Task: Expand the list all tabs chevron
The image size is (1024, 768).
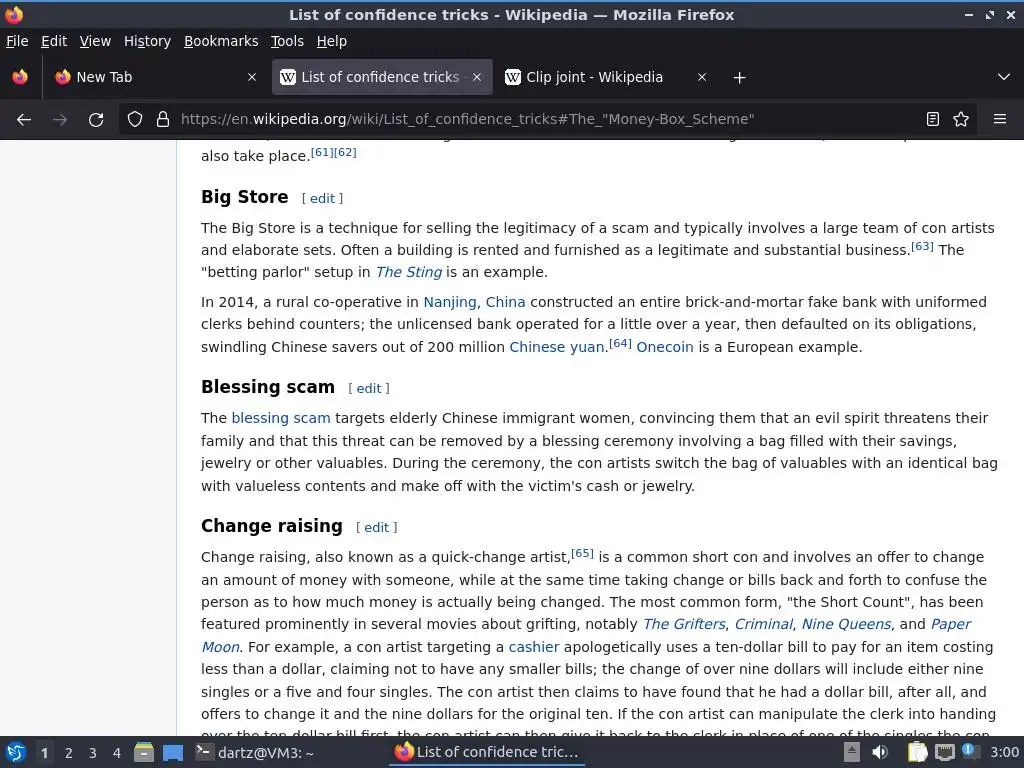Action: 1004,77
